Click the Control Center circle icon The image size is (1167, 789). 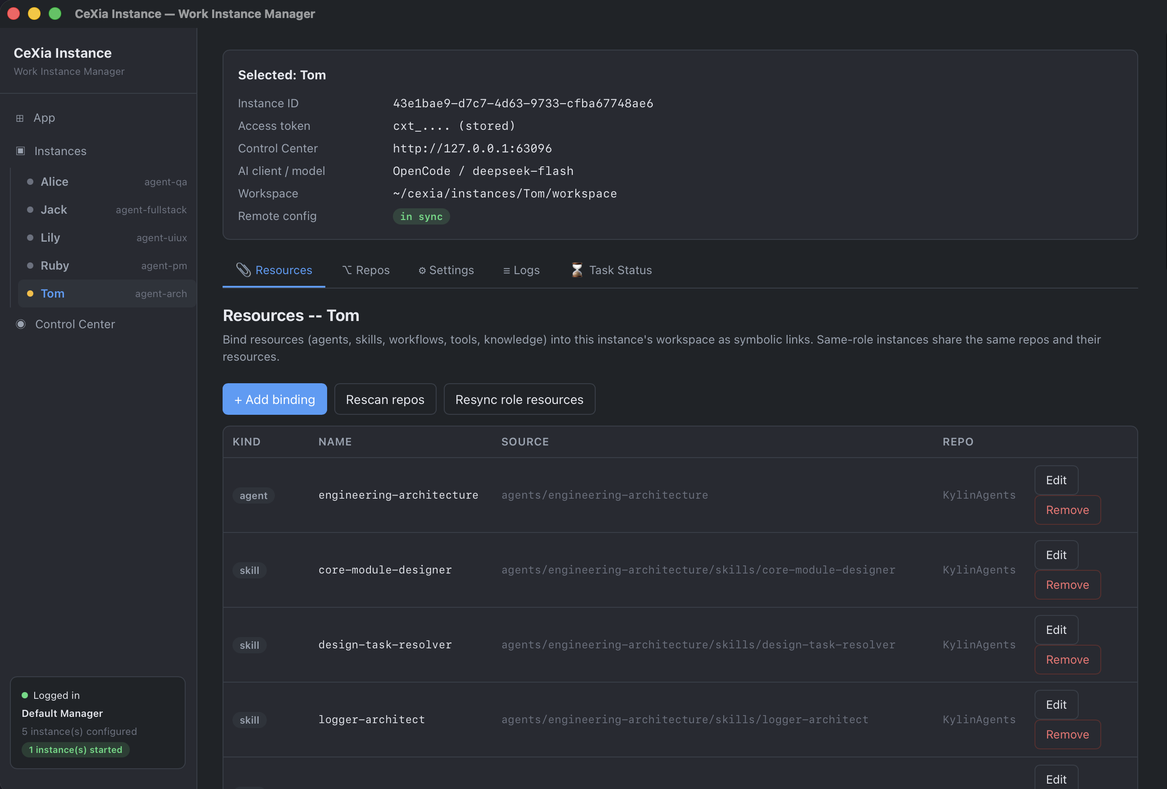[21, 325]
